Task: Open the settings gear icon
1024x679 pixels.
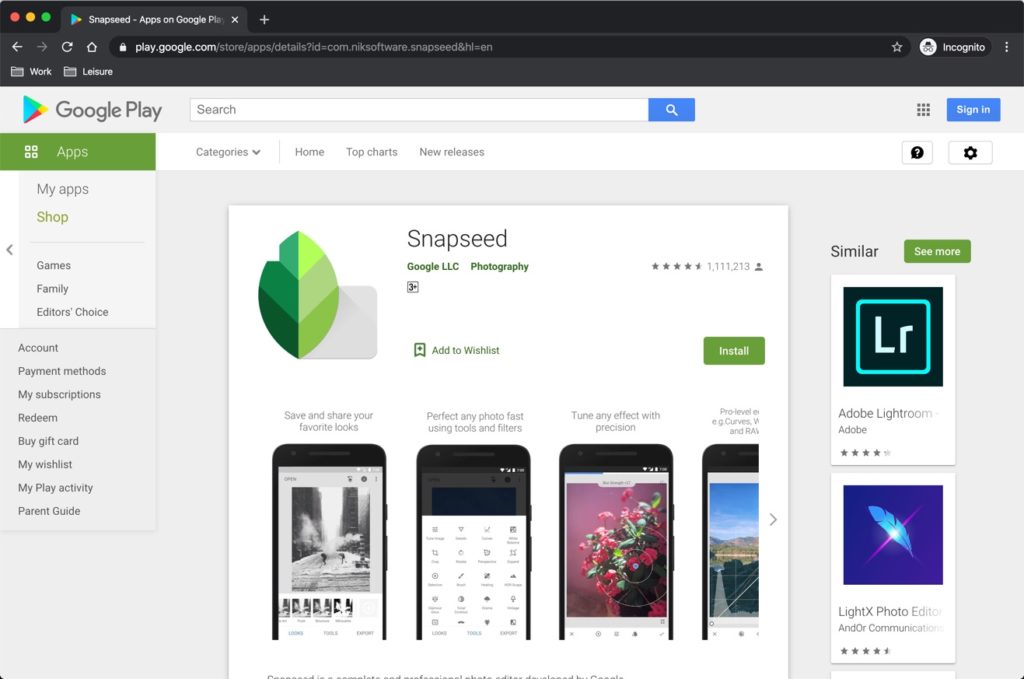Action: 970,152
